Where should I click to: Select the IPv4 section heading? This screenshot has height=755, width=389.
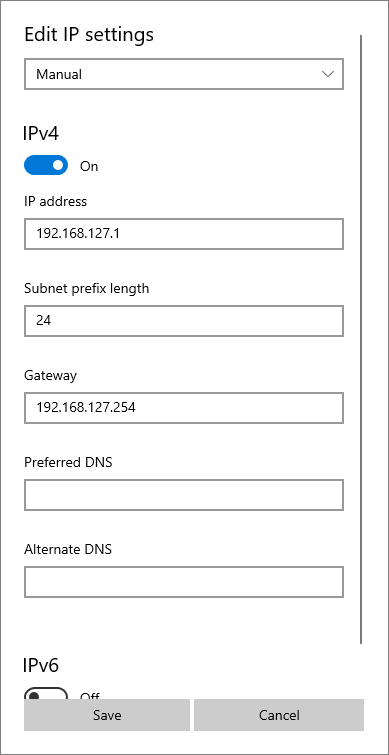(x=41, y=133)
